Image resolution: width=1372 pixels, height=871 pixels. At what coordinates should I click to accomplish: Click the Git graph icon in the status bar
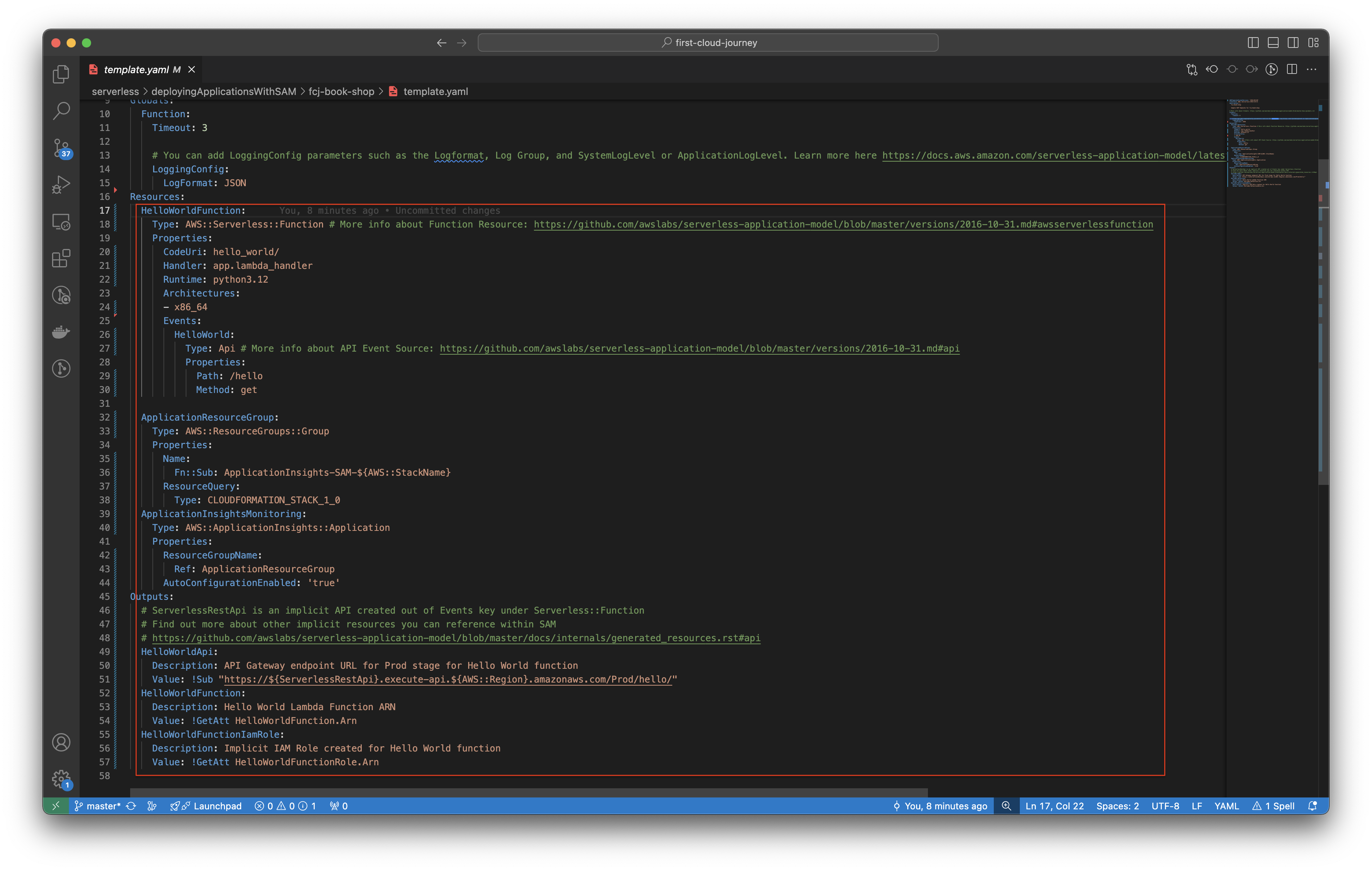point(152,806)
